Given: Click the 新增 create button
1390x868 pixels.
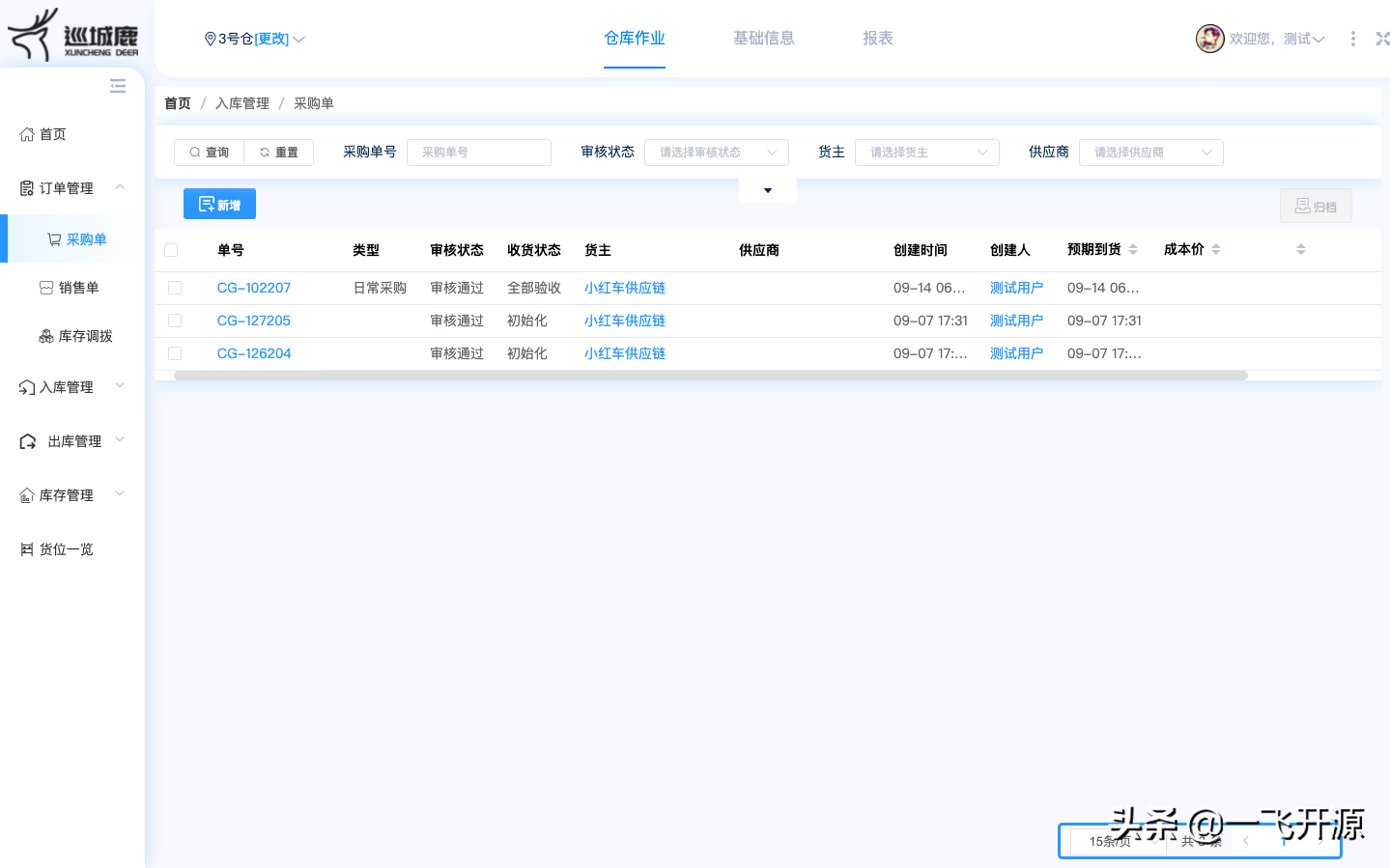Looking at the screenshot, I should pos(219,204).
